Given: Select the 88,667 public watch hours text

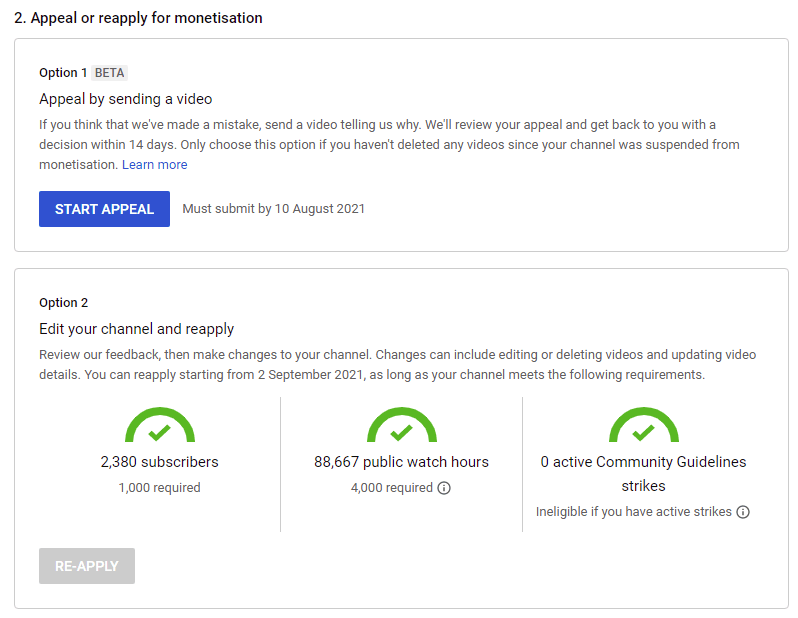Looking at the screenshot, I should pyautogui.click(x=401, y=462).
